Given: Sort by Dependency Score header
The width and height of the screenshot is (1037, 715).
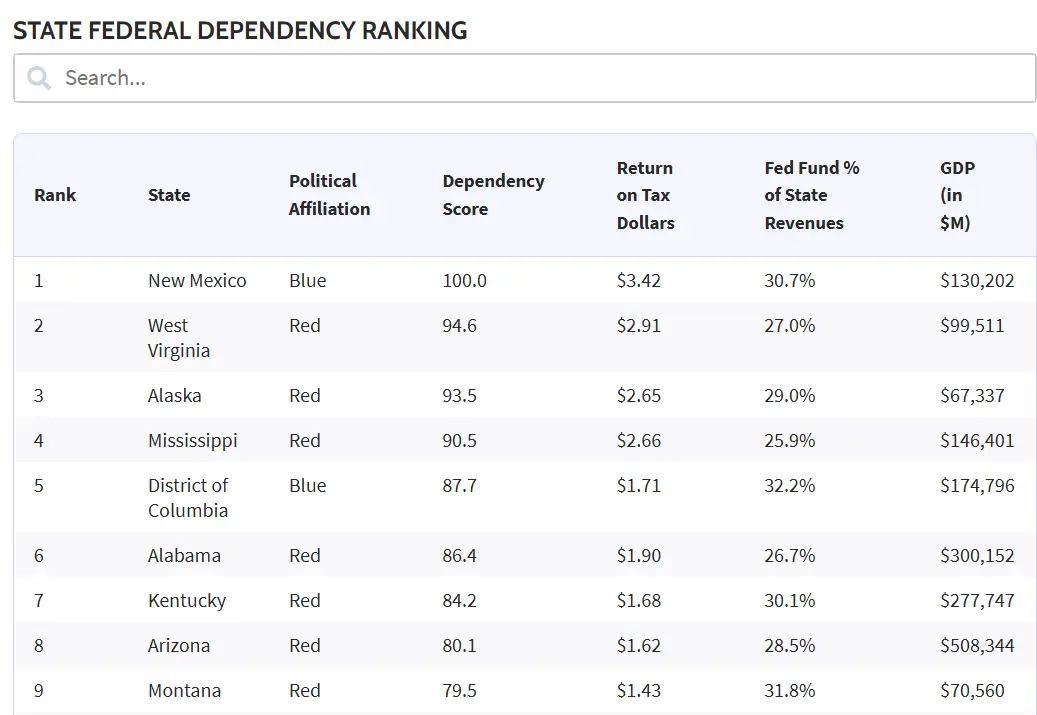Looking at the screenshot, I should [493, 195].
